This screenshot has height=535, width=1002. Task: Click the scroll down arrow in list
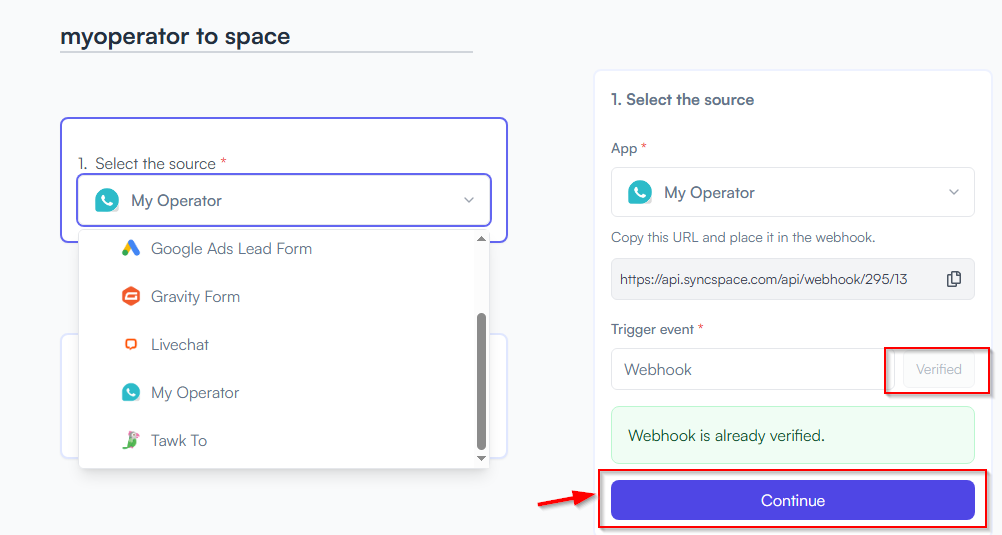coord(481,458)
